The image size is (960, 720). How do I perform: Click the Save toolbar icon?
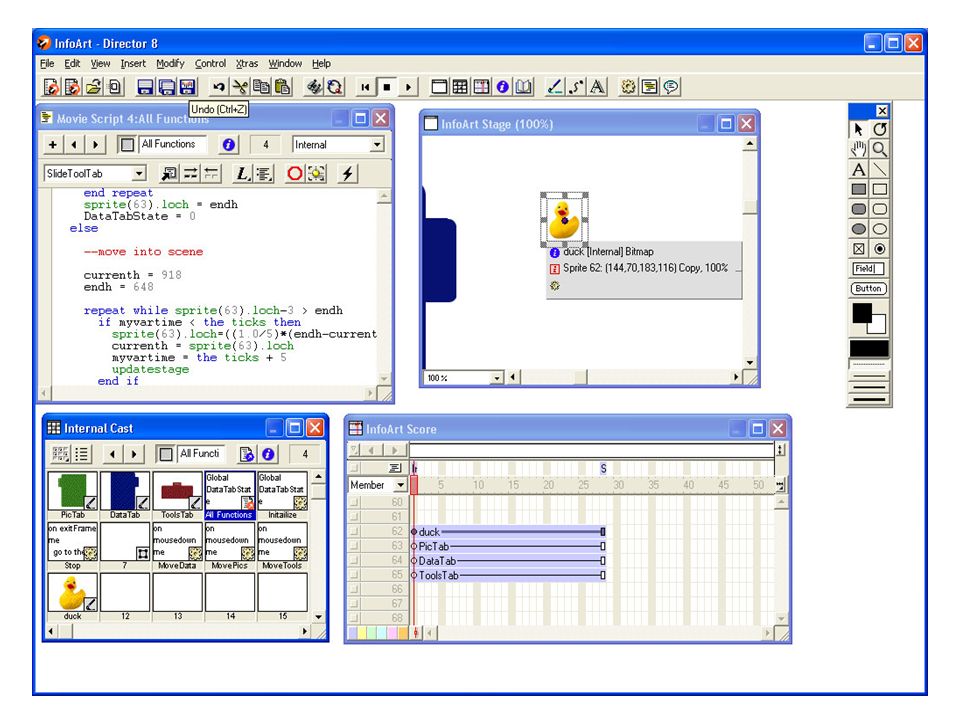click(x=145, y=87)
